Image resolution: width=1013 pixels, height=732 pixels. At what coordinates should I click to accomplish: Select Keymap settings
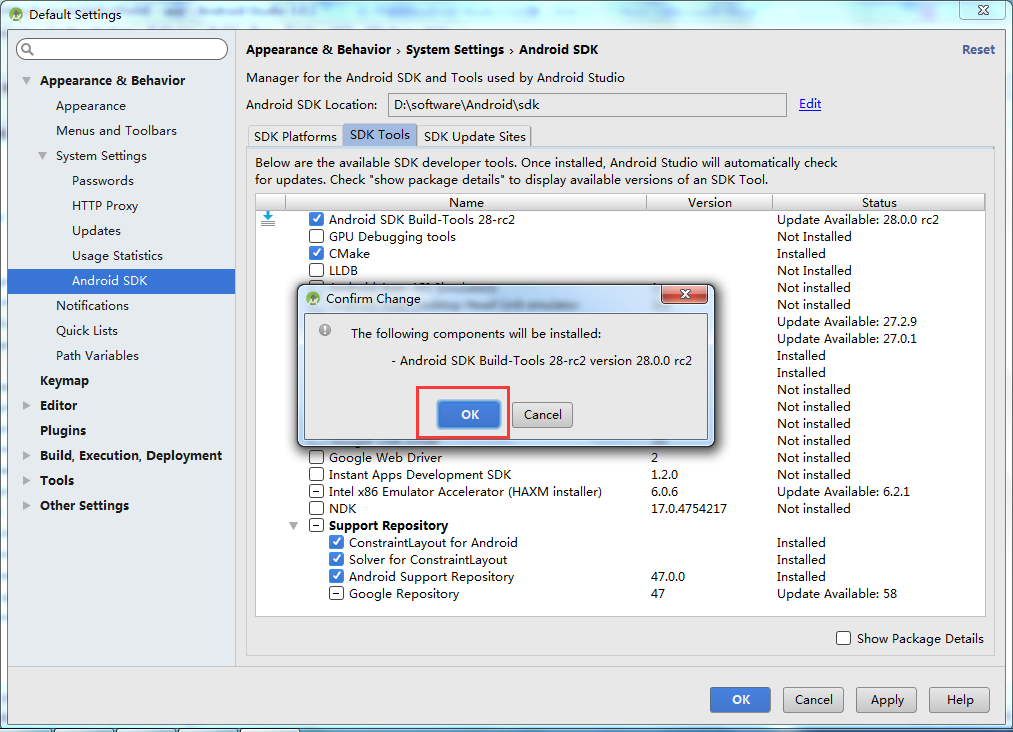point(64,381)
